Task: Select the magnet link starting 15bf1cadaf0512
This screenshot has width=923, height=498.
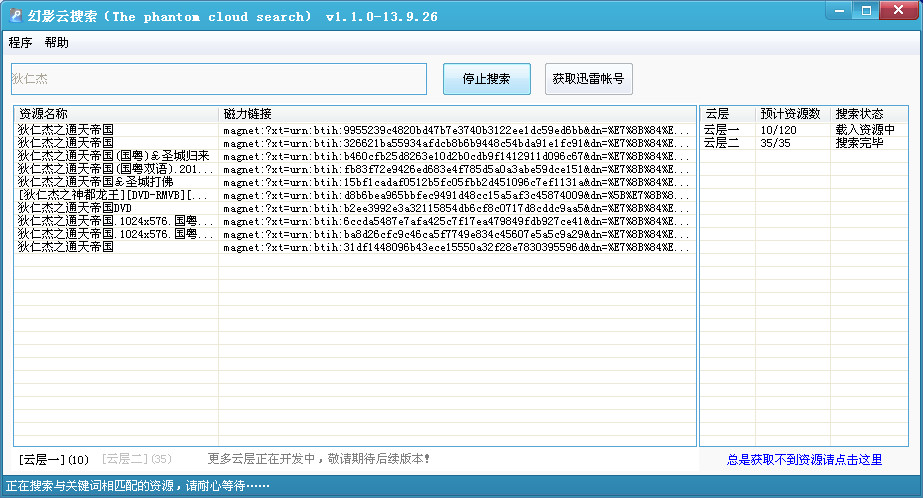Action: [x=456, y=182]
